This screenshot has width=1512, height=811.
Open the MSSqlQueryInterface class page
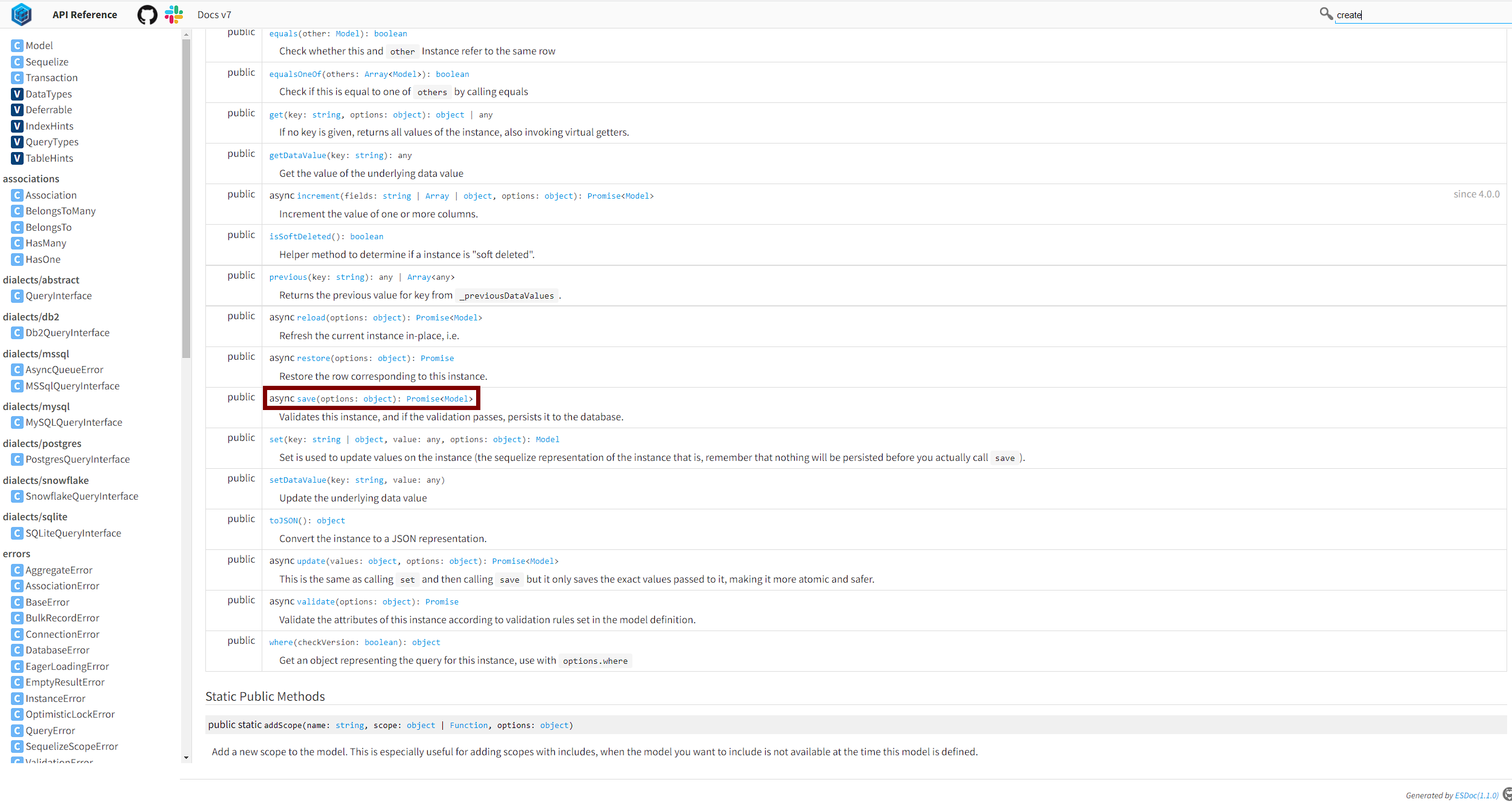click(x=73, y=386)
